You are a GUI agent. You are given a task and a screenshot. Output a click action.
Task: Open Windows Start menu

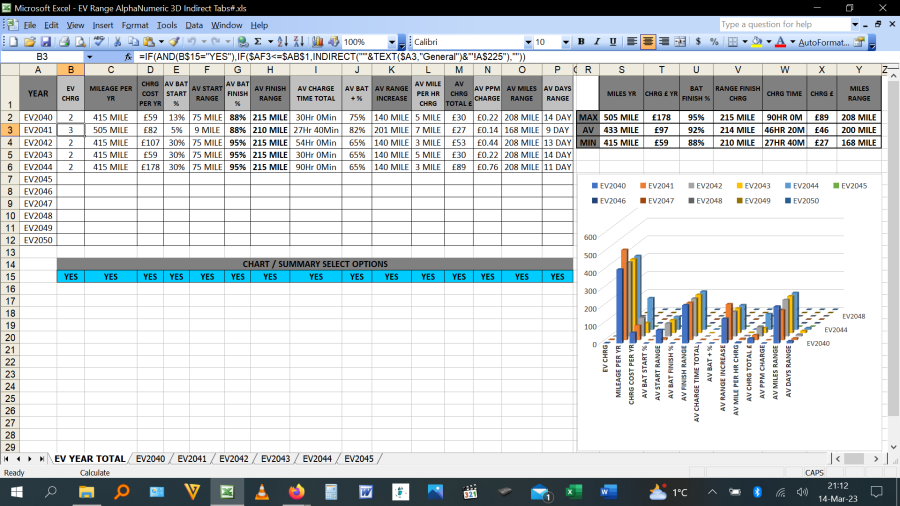(x=17, y=492)
